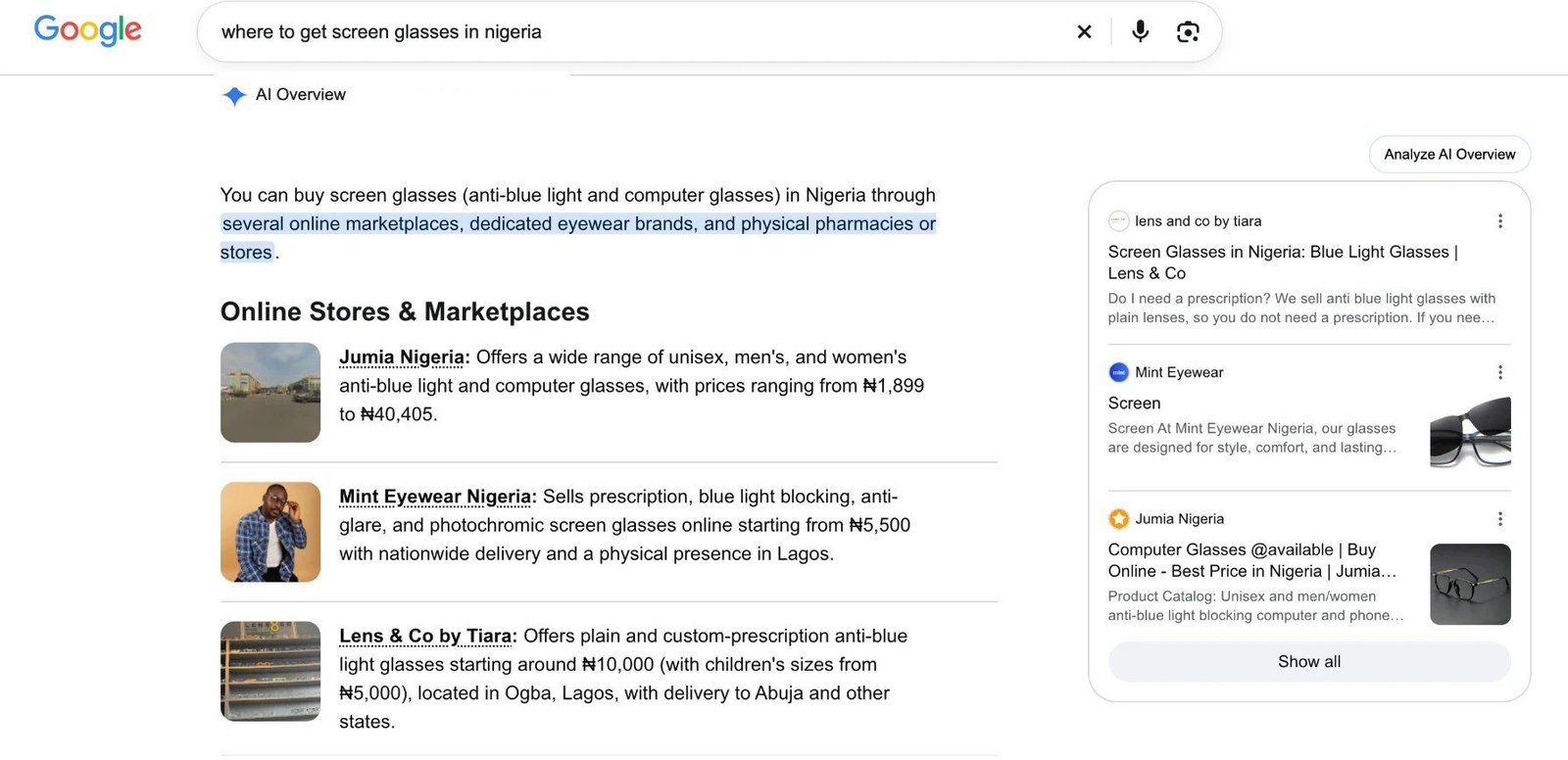Viewport: 1568px width, 760px height.
Task: Start voice search with the microphone icon
Action: [1140, 31]
